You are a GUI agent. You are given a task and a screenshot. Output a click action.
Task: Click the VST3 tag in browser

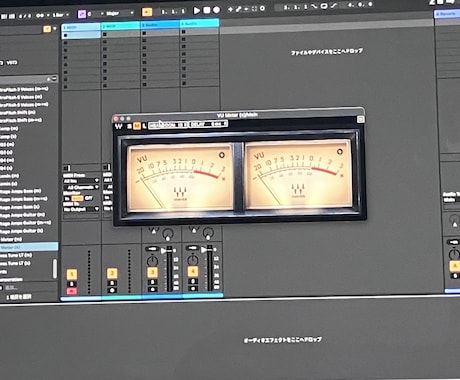coord(12,62)
